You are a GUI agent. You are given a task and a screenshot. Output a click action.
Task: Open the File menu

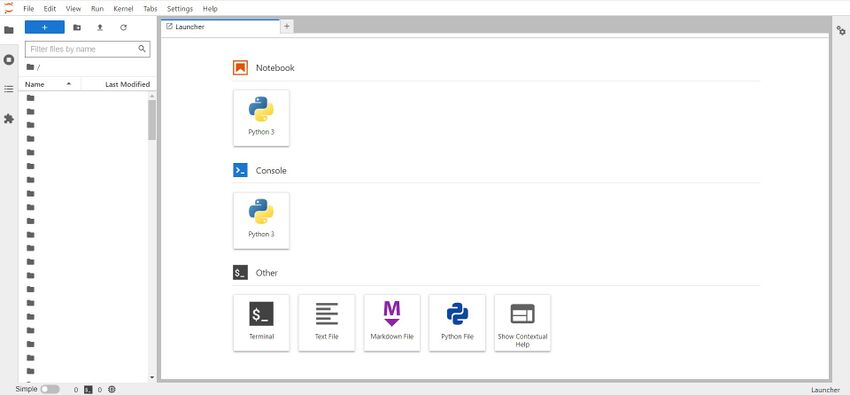[x=29, y=9]
